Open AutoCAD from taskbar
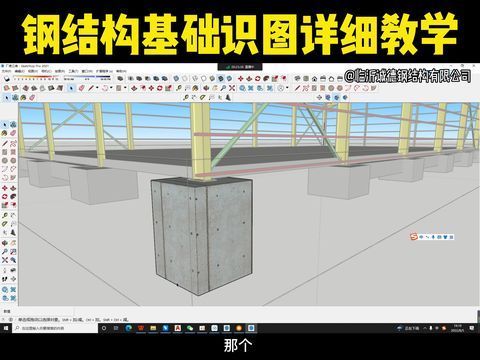This screenshot has height=360, width=480. [178, 328]
